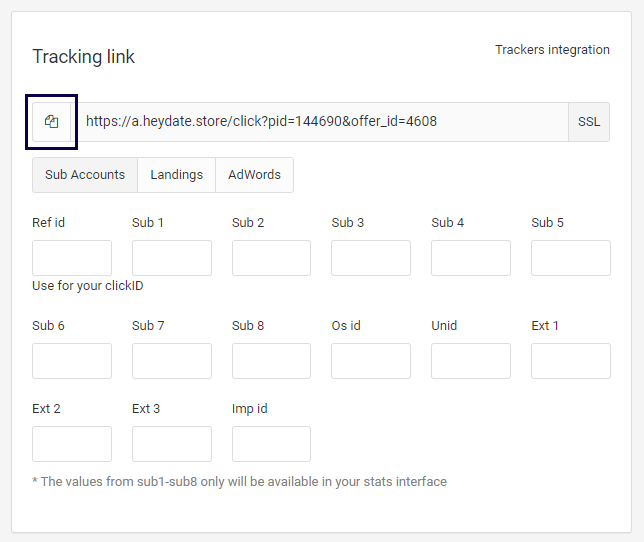Switch to the Landings tab

[176, 175]
